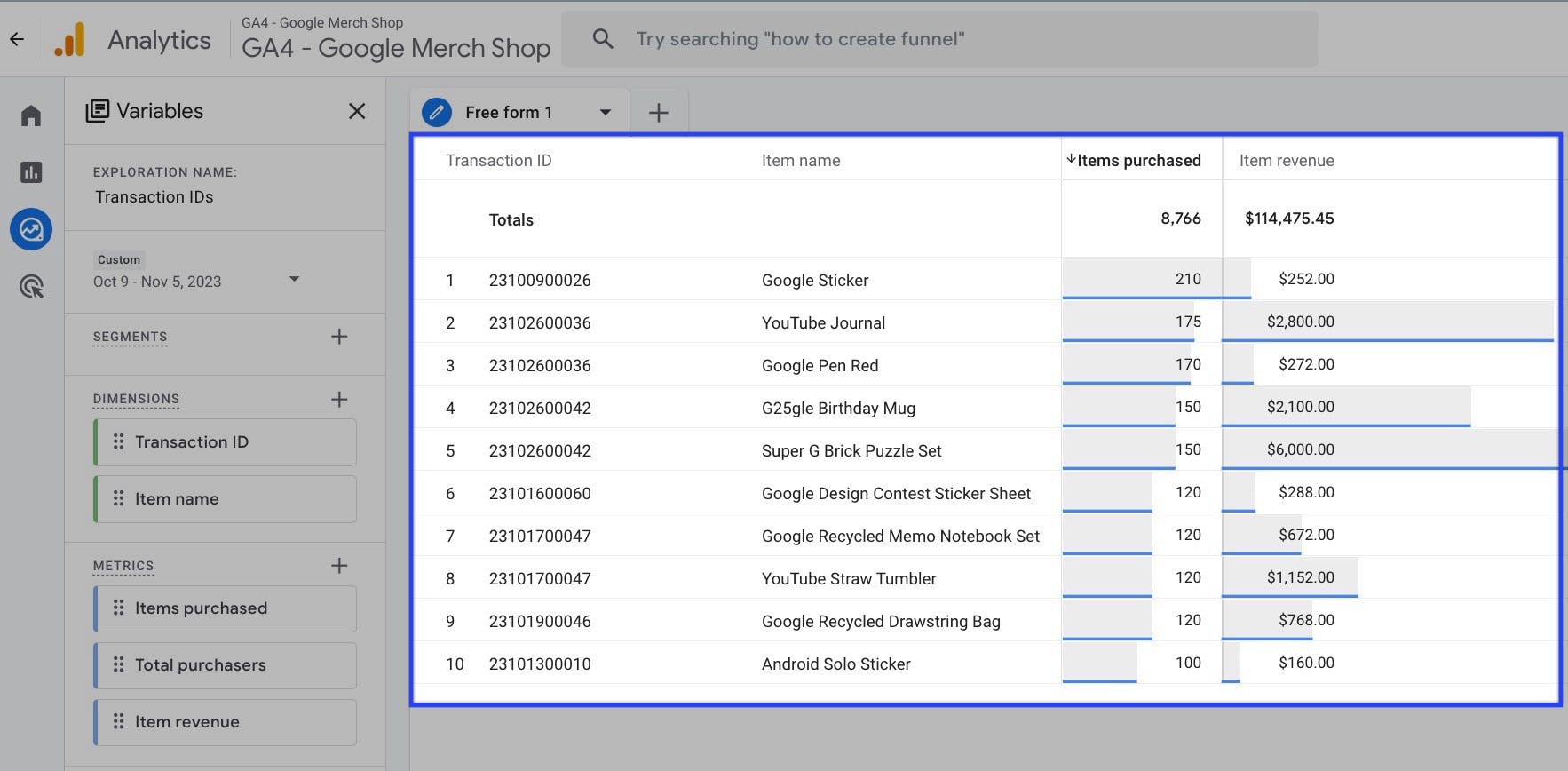
Task: Open the Free form 1 tab dropdown
Action: tap(606, 113)
